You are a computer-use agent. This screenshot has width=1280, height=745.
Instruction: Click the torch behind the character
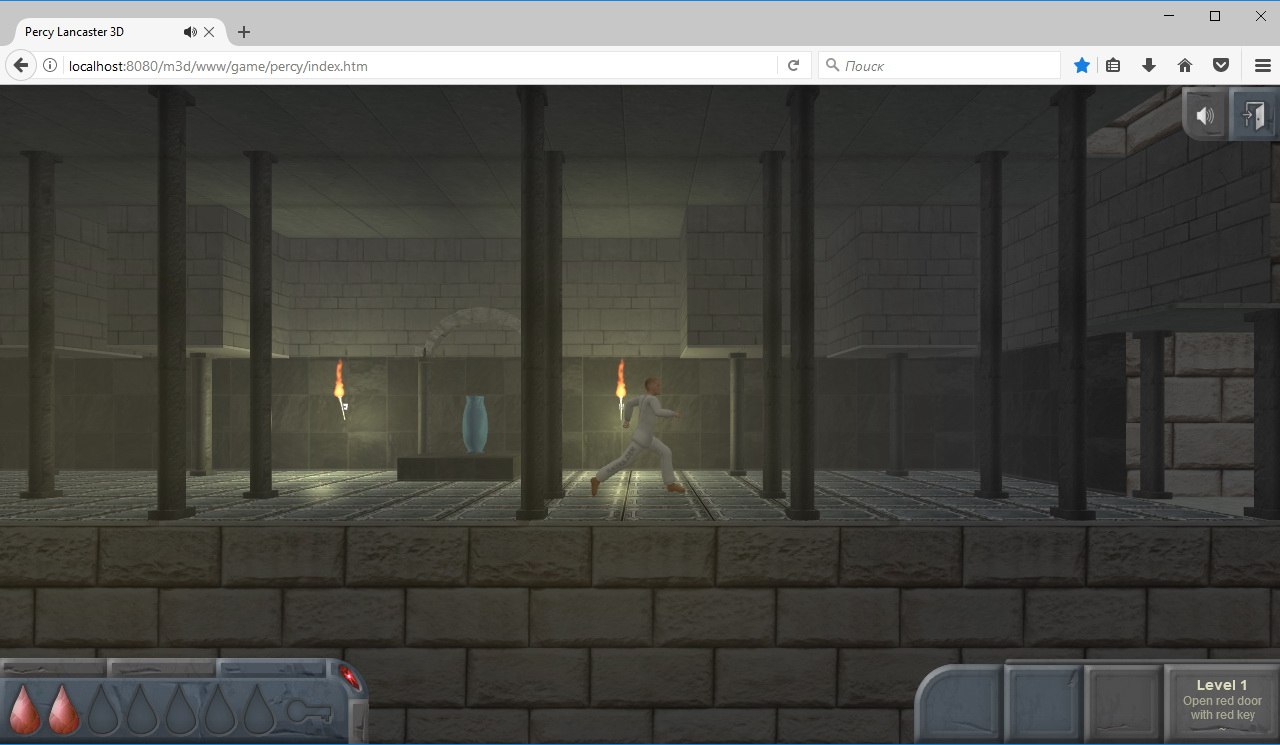point(621,390)
